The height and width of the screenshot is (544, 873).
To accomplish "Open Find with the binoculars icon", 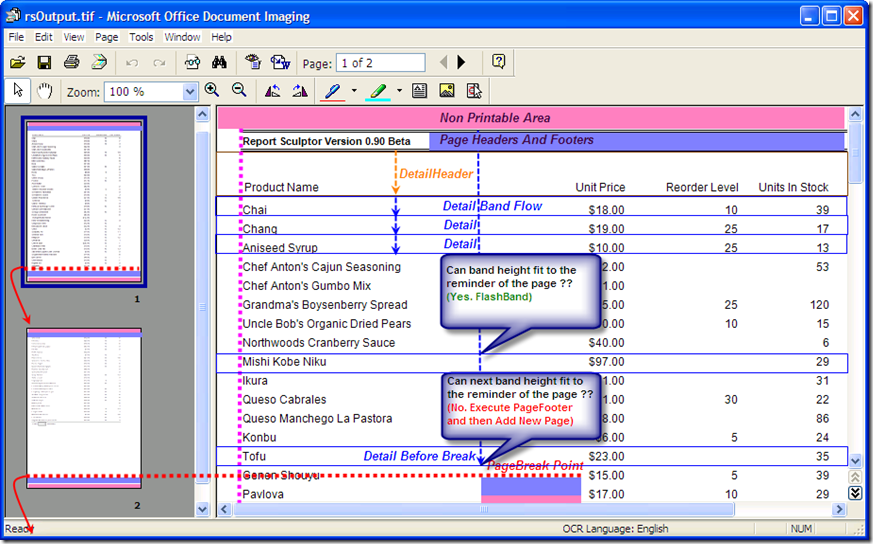I will point(219,62).
